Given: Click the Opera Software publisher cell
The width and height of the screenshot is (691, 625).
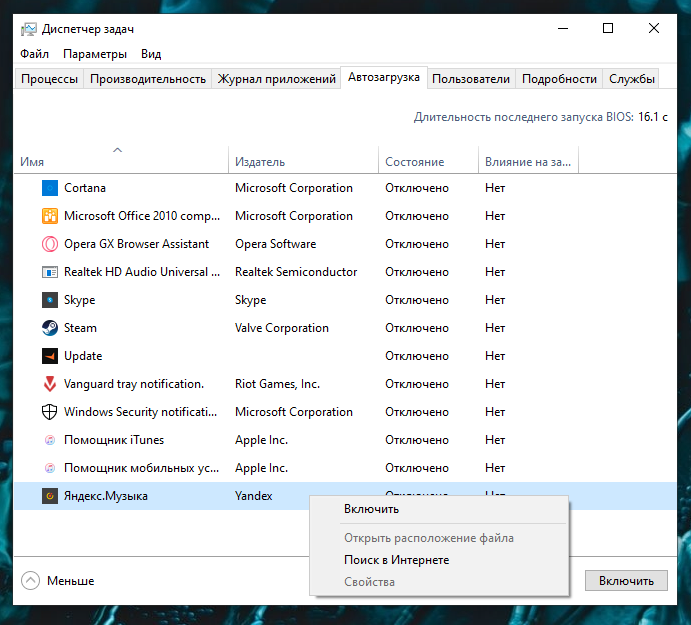Looking at the screenshot, I should 276,244.
